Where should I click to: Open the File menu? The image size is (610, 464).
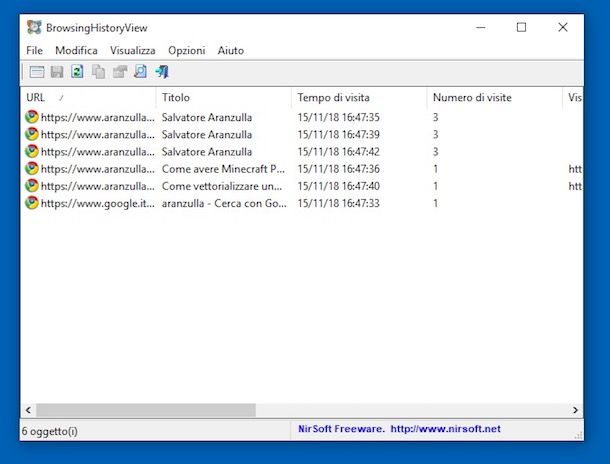(34, 51)
